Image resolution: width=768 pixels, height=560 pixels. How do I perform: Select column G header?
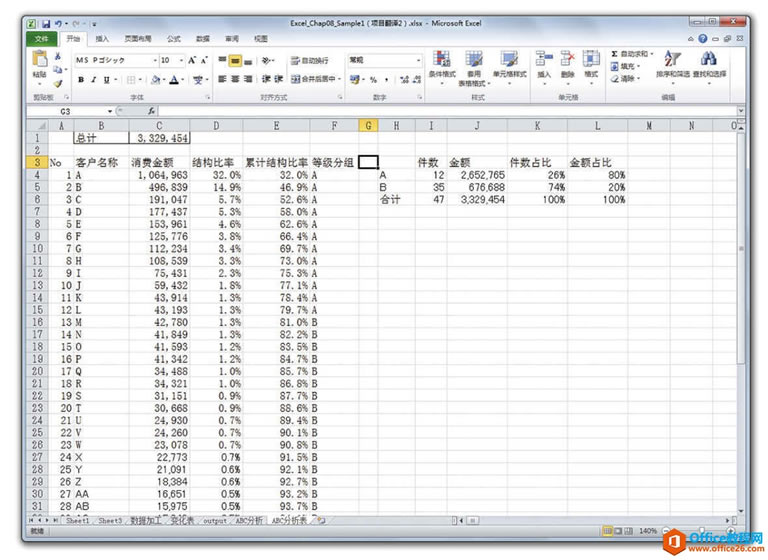click(x=368, y=126)
